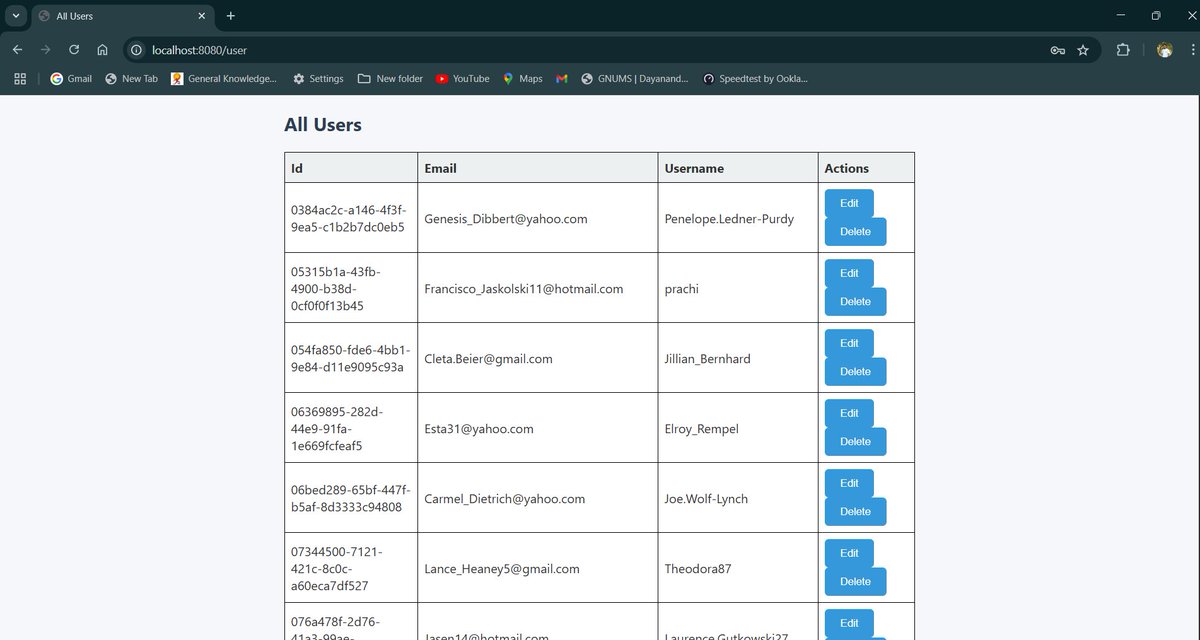The height and width of the screenshot is (640, 1200).
Task: Reload the localhost user page
Action: (x=74, y=50)
